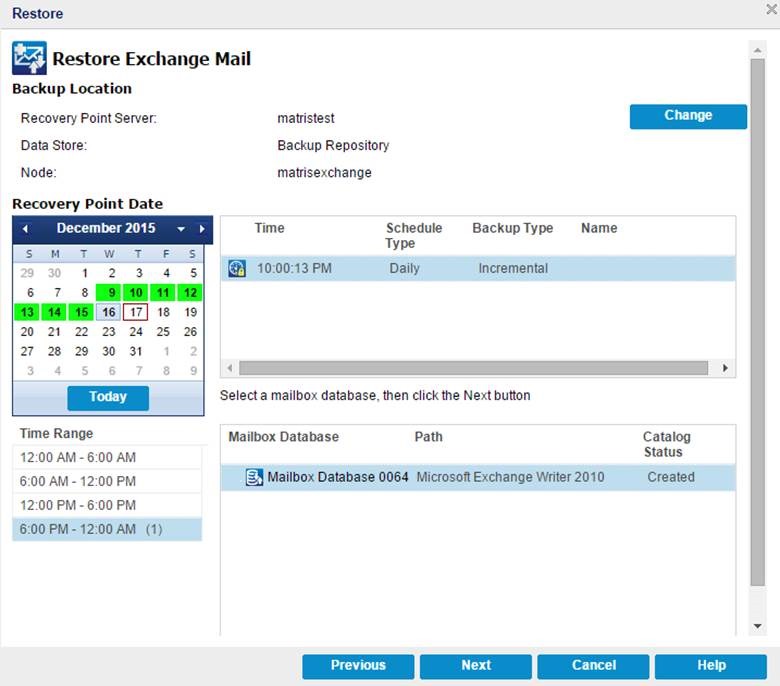
Task: Select December 1 on the calendar
Action: pyautogui.click(x=84, y=273)
